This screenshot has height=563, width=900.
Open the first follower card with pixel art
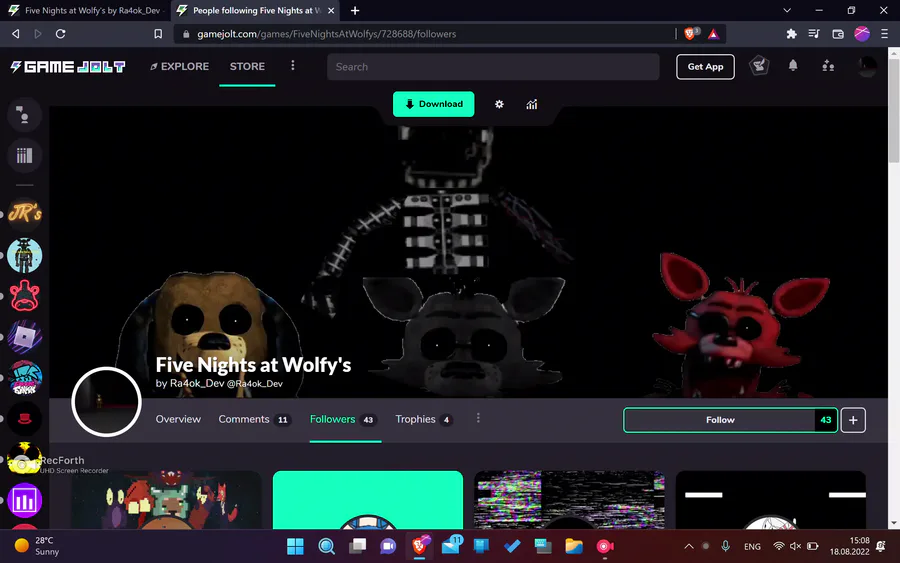pos(166,500)
